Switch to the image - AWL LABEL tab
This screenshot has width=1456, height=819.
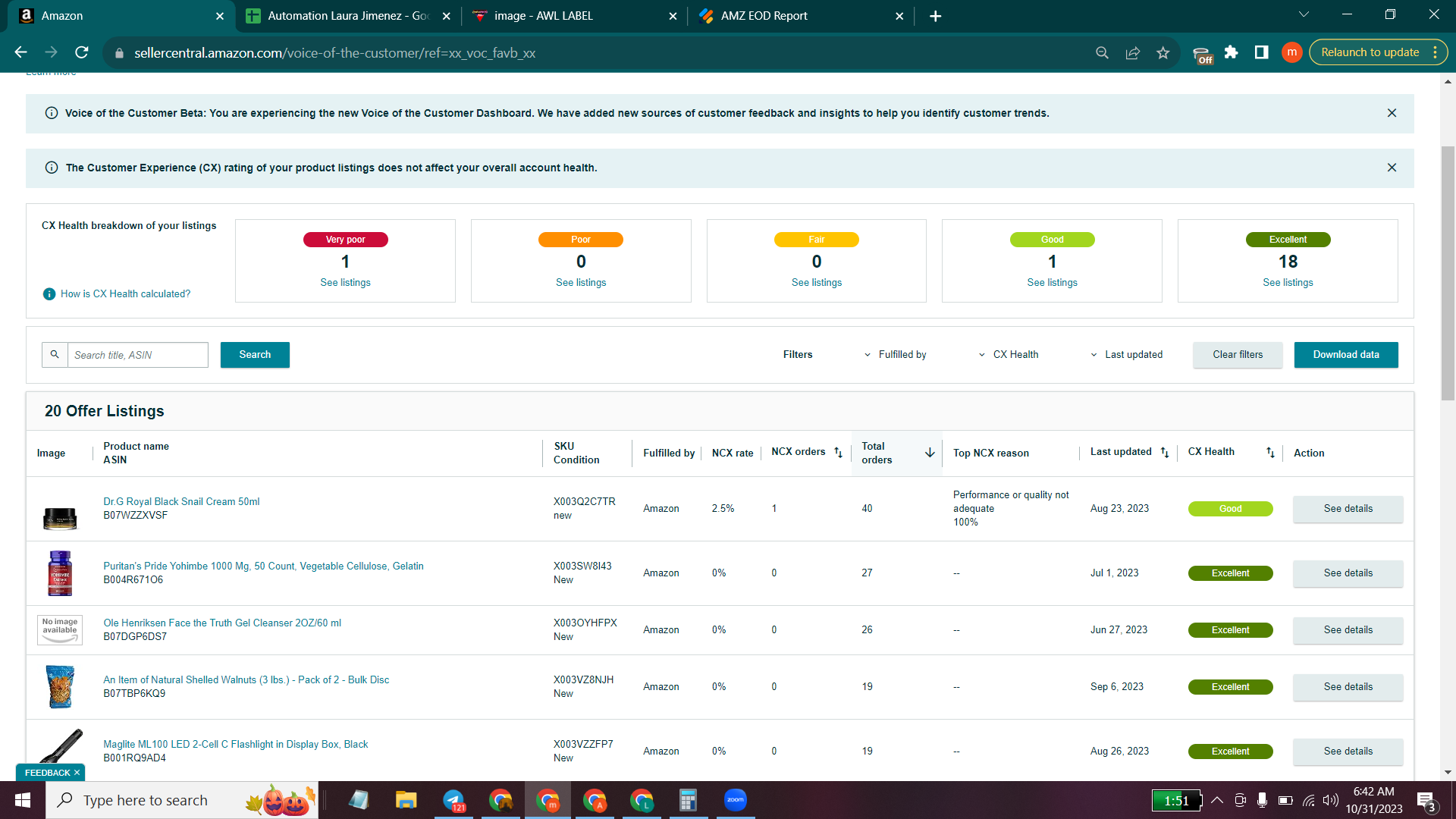tap(573, 16)
